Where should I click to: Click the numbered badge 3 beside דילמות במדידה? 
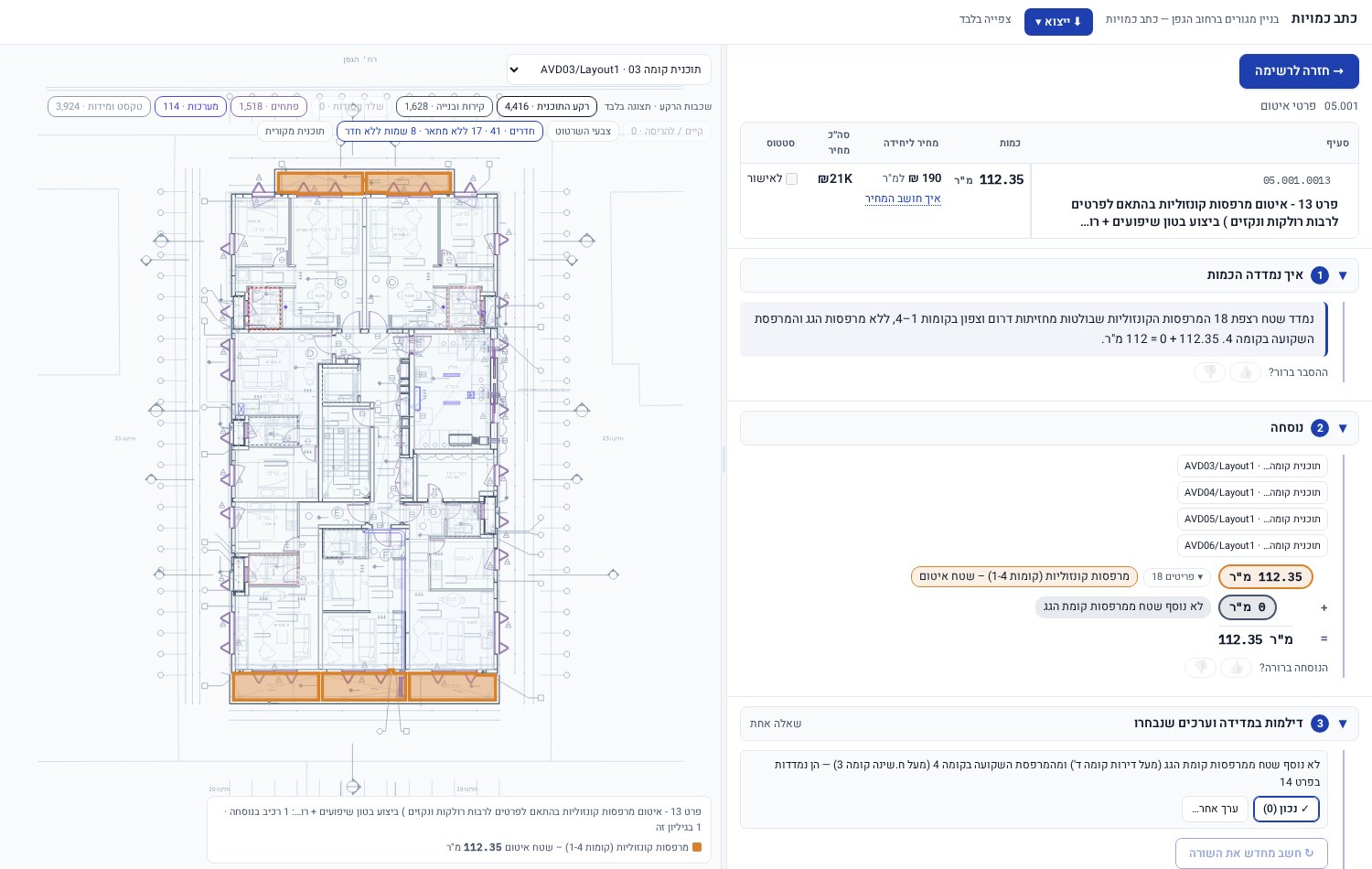(x=1319, y=724)
